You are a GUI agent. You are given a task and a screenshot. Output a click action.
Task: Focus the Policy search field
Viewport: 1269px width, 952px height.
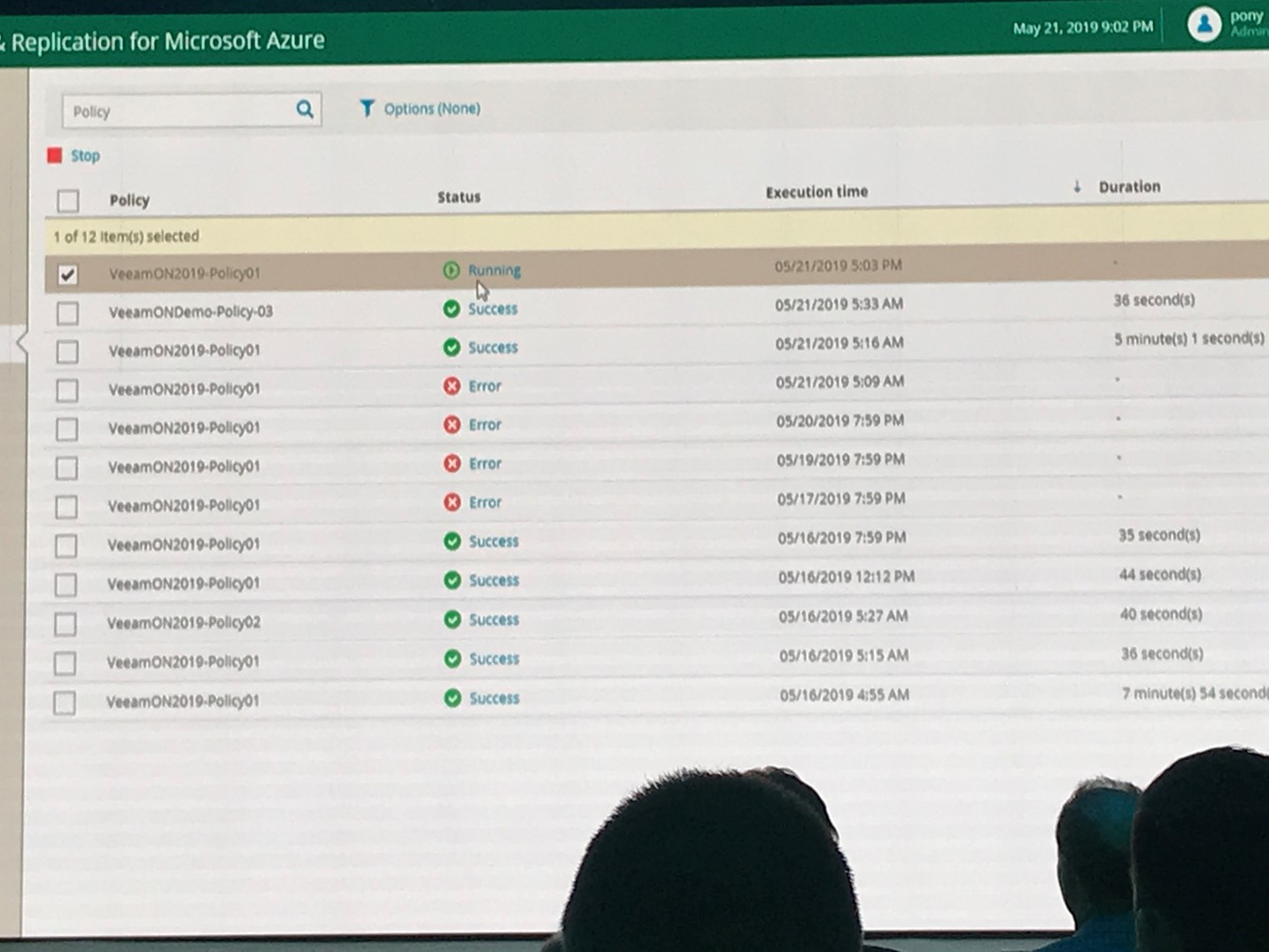click(x=191, y=111)
